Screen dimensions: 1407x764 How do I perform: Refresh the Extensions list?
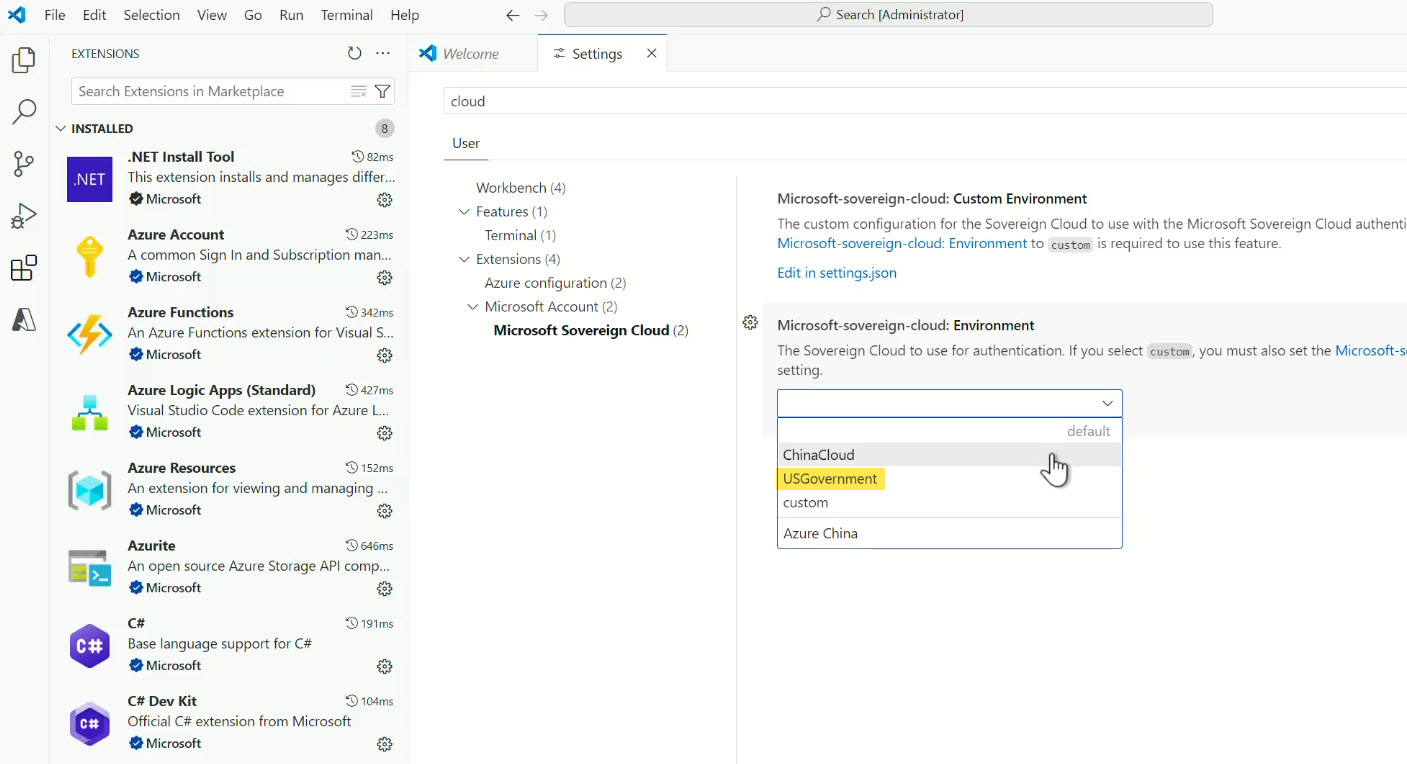(x=354, y=53)
